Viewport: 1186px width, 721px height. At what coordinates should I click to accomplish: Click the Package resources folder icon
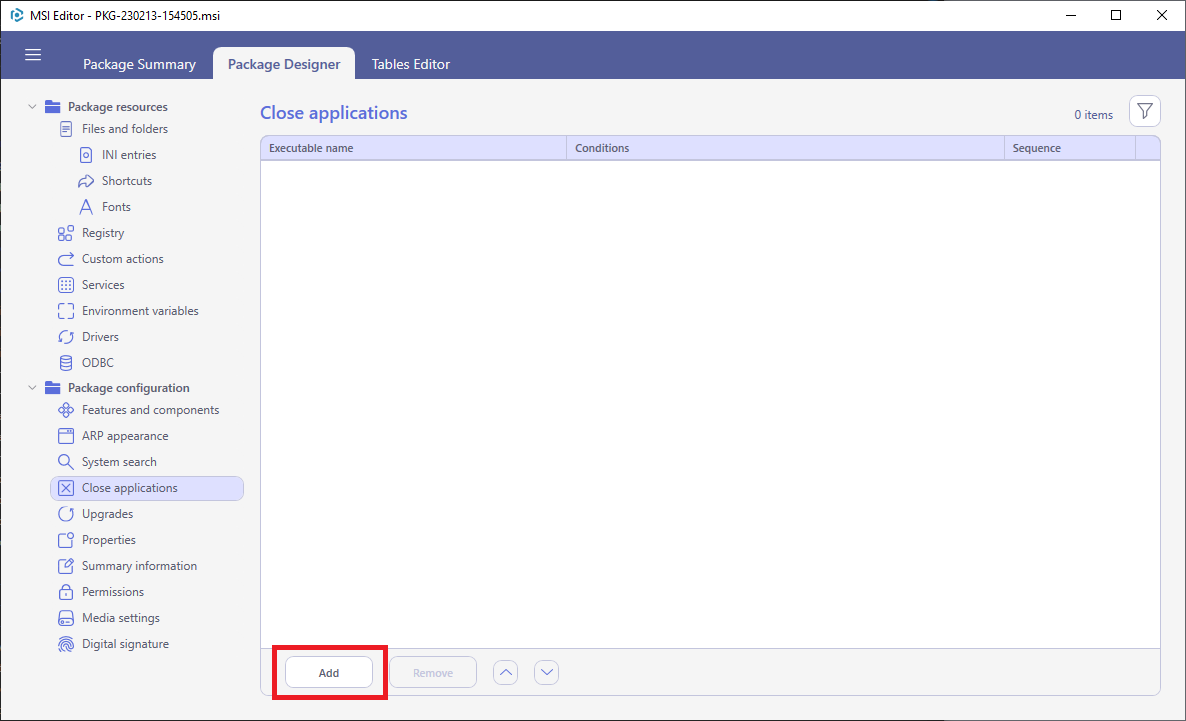point(52,107)
